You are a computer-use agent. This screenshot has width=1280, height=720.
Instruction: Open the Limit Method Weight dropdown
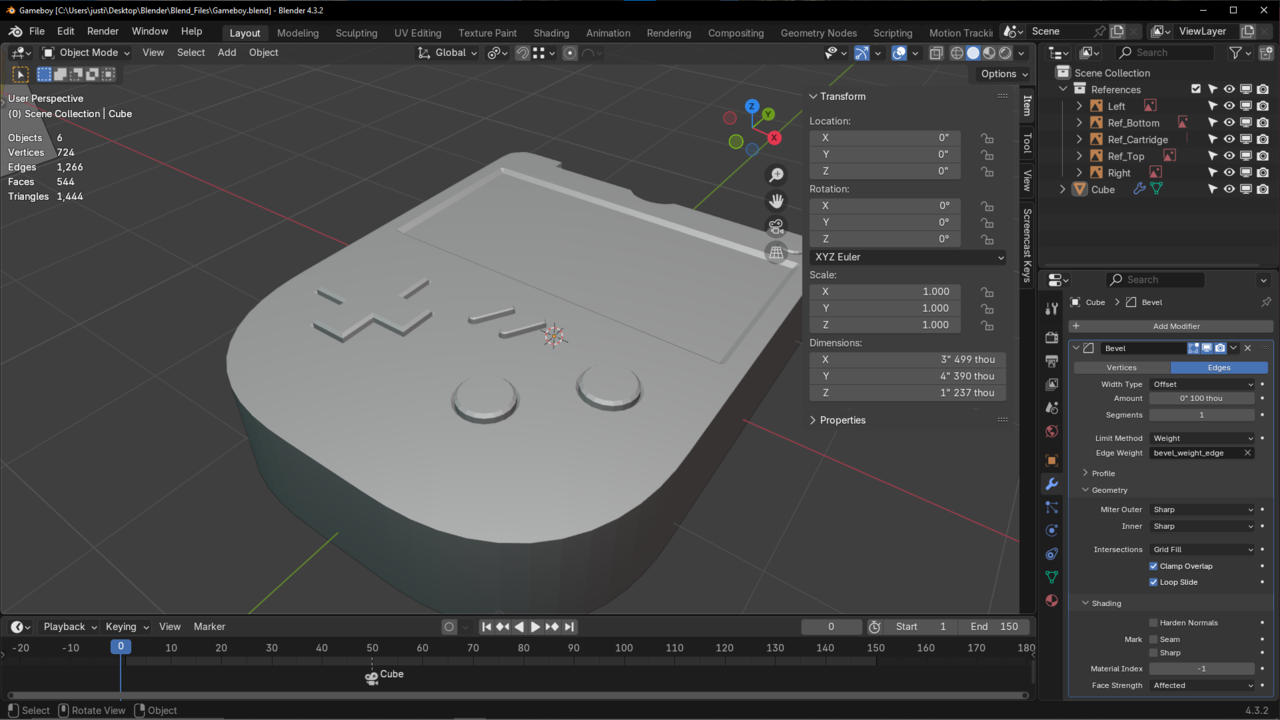pyautogui.click(x=1202, y=438)
